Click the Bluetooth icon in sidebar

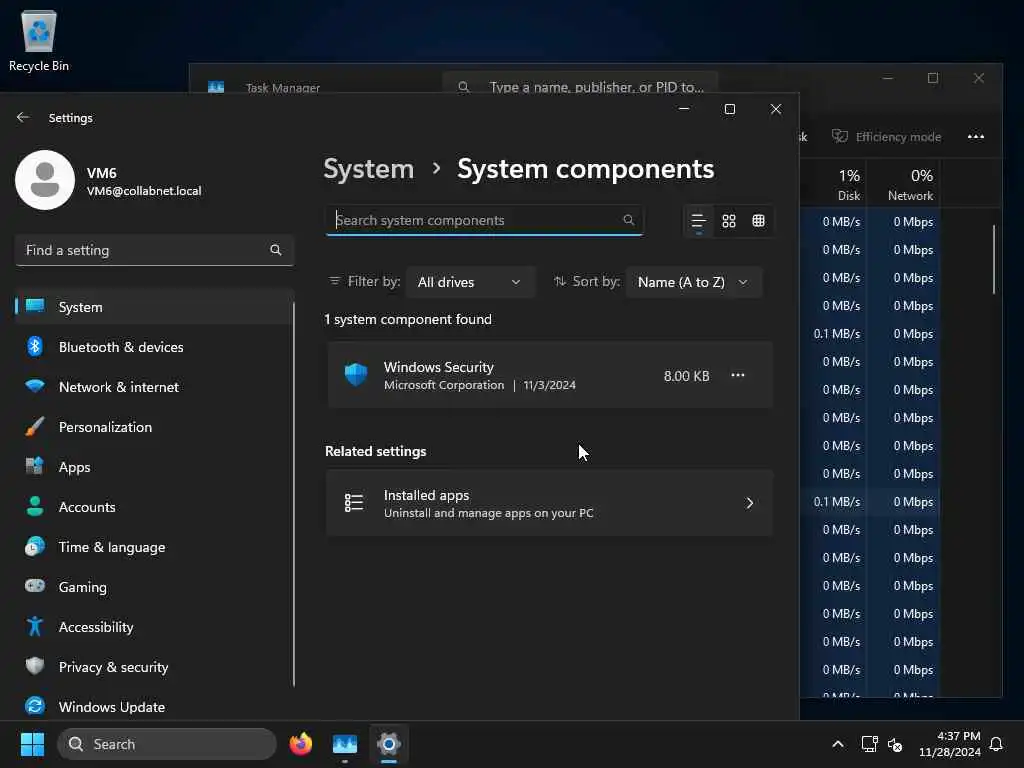coord(35,346)
